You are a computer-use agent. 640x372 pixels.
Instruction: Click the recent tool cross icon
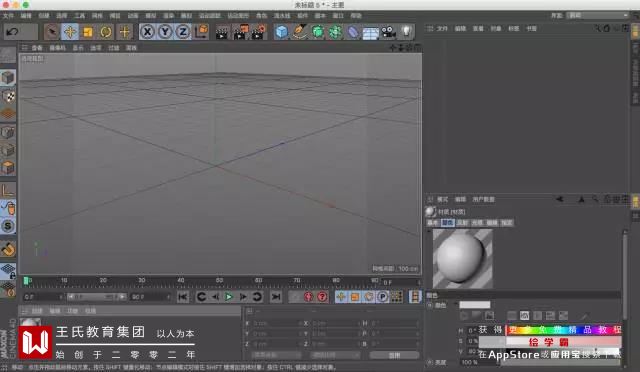tap(124, 31)
